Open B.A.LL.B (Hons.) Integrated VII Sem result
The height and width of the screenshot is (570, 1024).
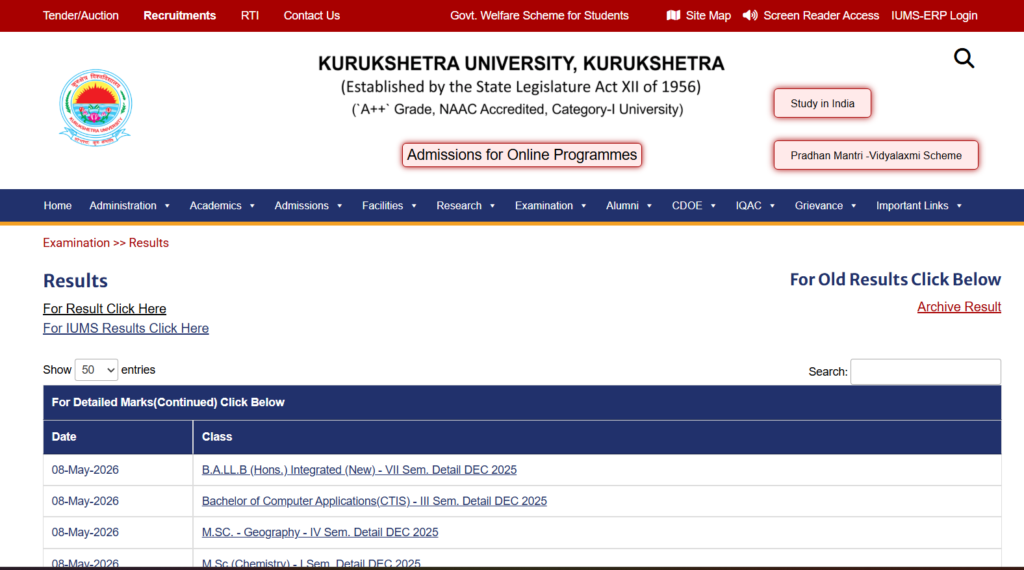[x=359, y=470]
